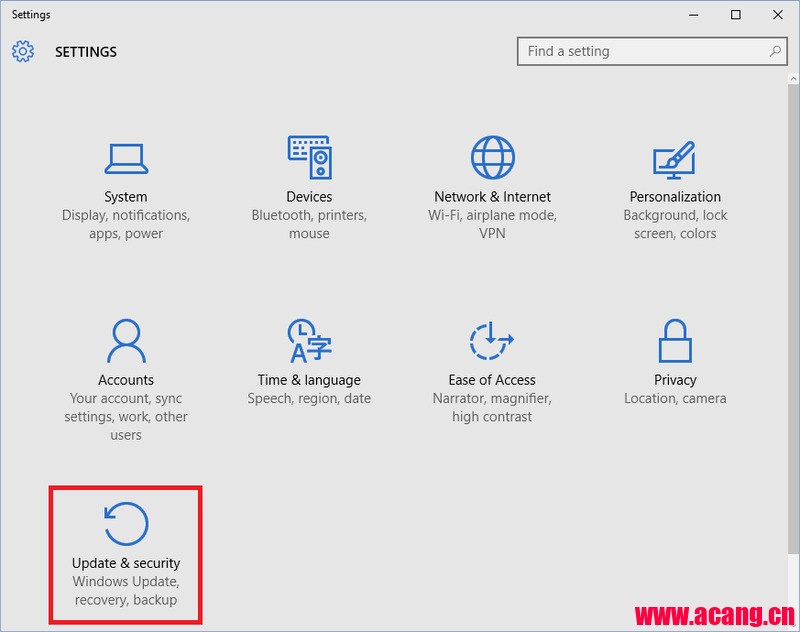The image size is (800, 632).
Task: Click the magnifier search icon in the search box
Action: pyautogui.click(x=775, y=51)
